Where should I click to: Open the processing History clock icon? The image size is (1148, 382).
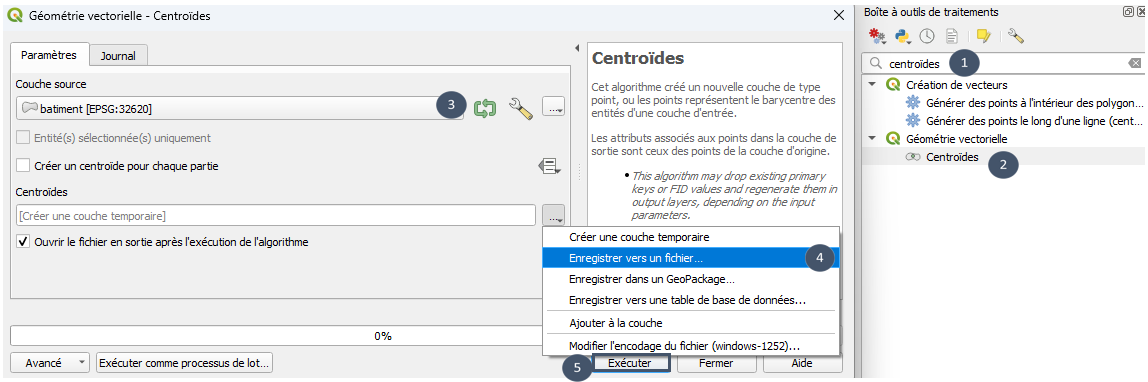[927, 35]
